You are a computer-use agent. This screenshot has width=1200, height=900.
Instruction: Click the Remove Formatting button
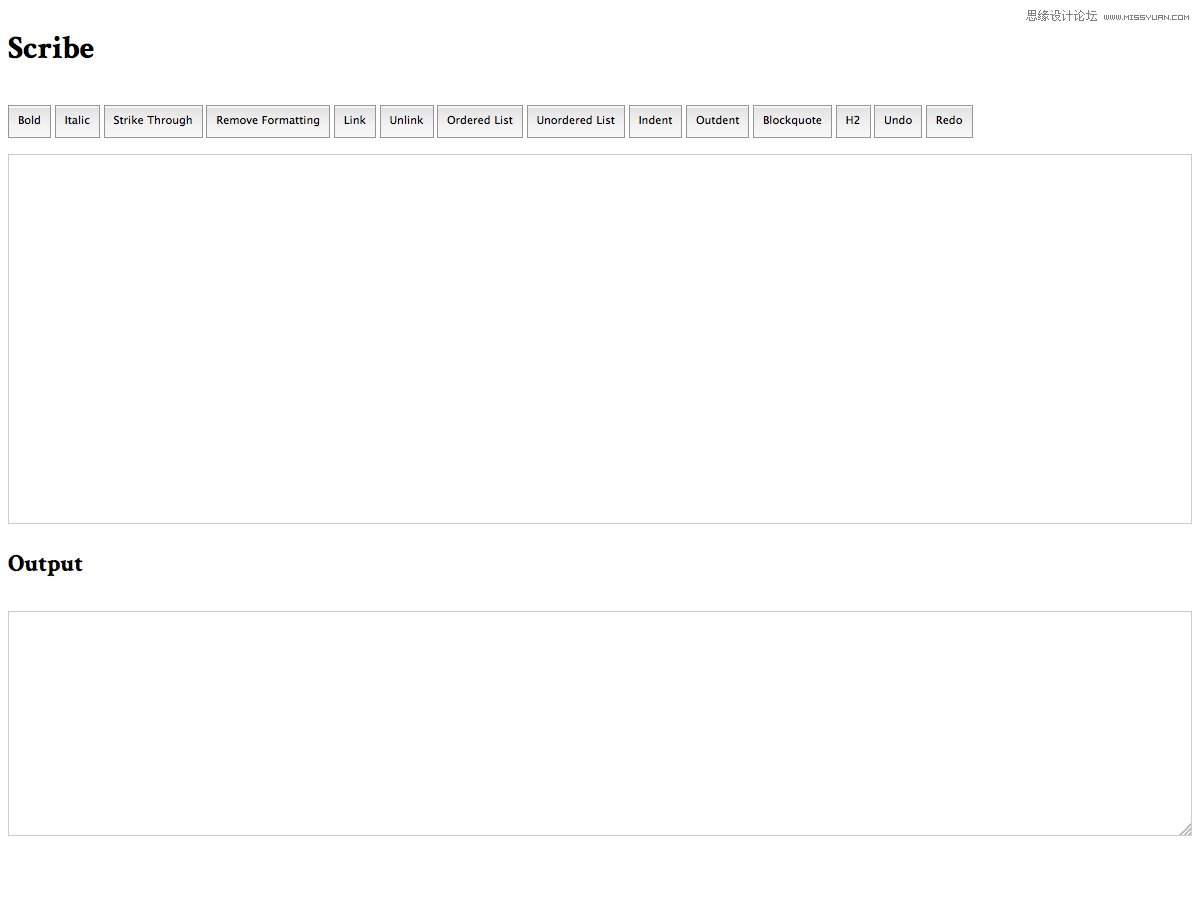point(268,121)
